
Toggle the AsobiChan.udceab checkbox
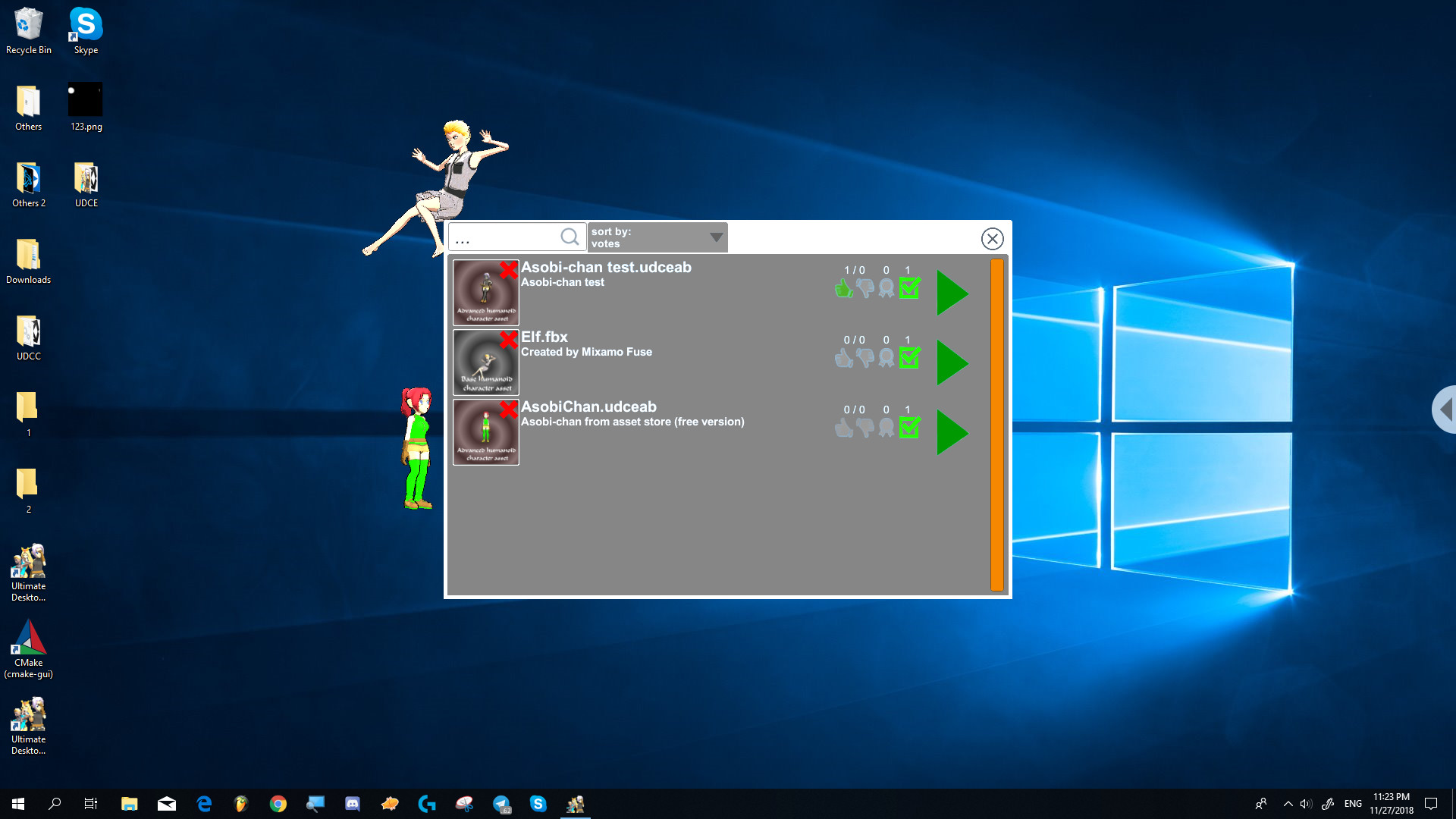point(909,428)
